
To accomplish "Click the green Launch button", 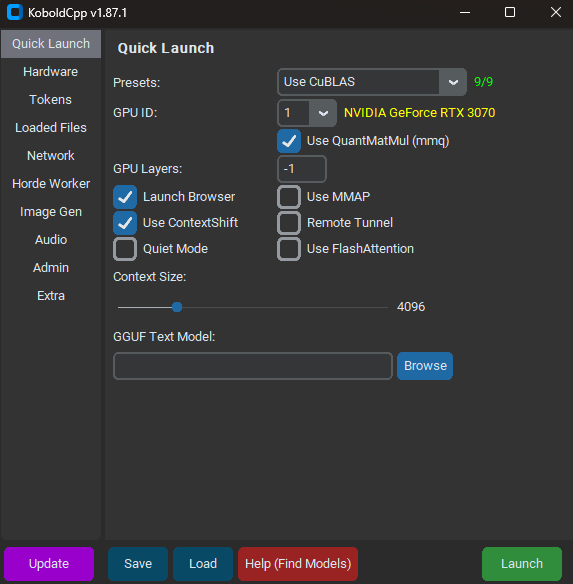I will [522, 564].
